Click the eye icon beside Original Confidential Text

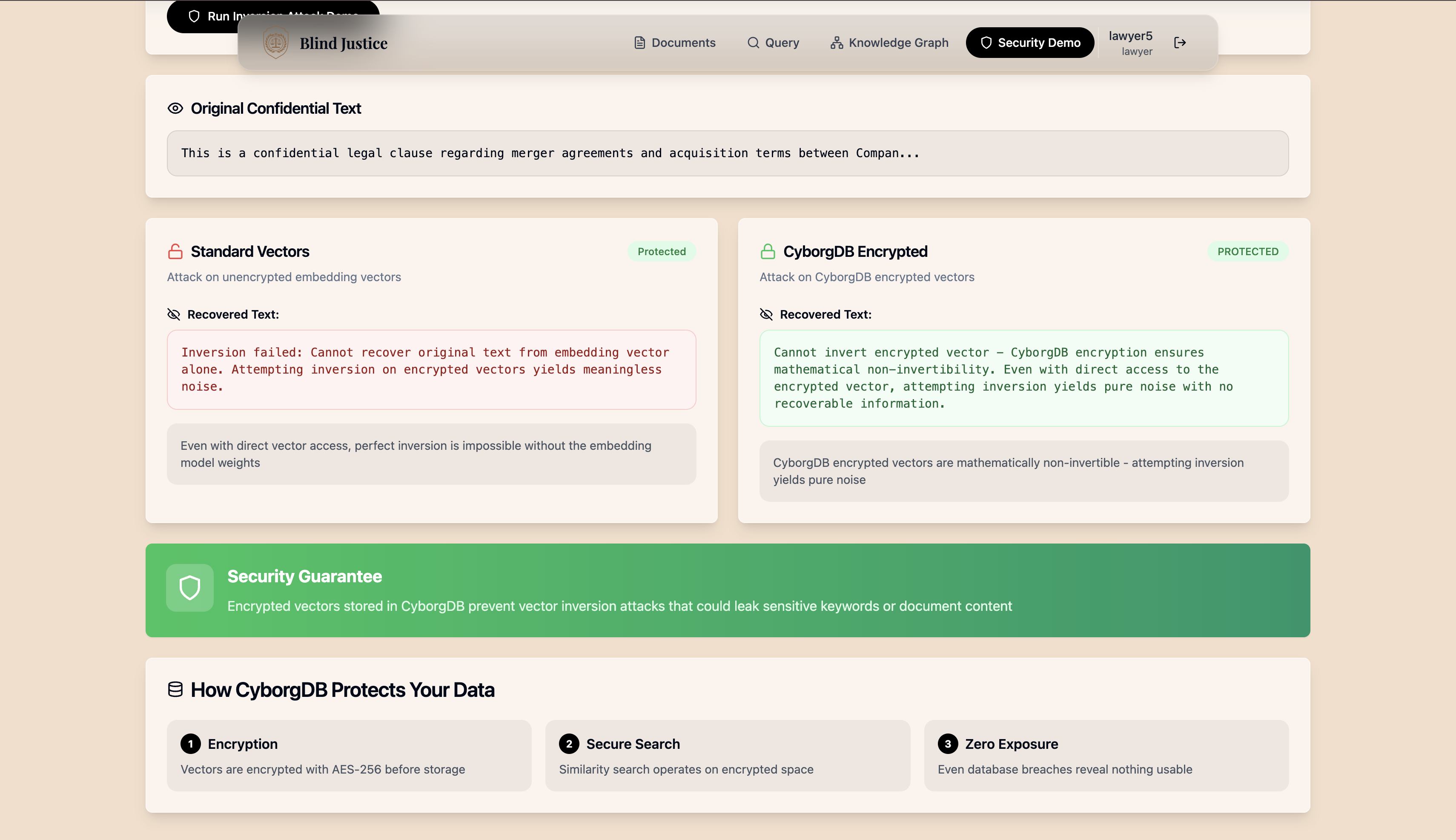(x=175, y=109)
